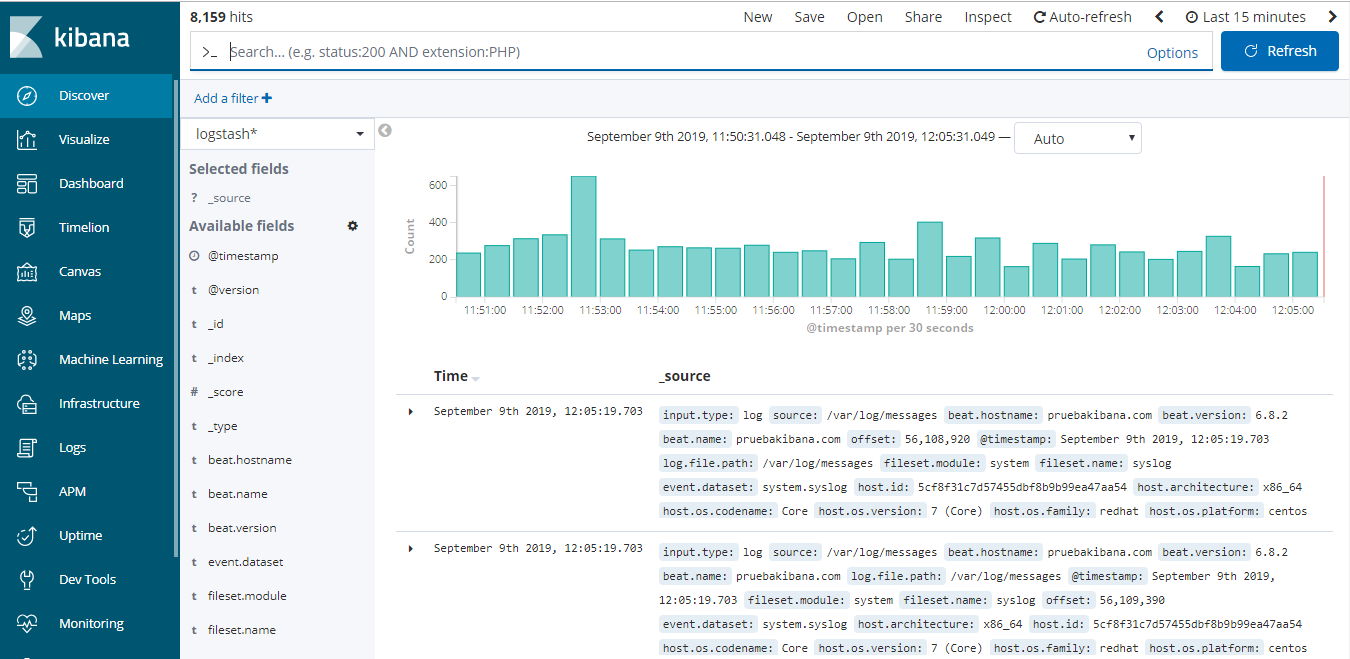Screen dimensions: 1350x659
Task: Open Infrastructure icon in sidebar
Action: (x=27, y=404)
